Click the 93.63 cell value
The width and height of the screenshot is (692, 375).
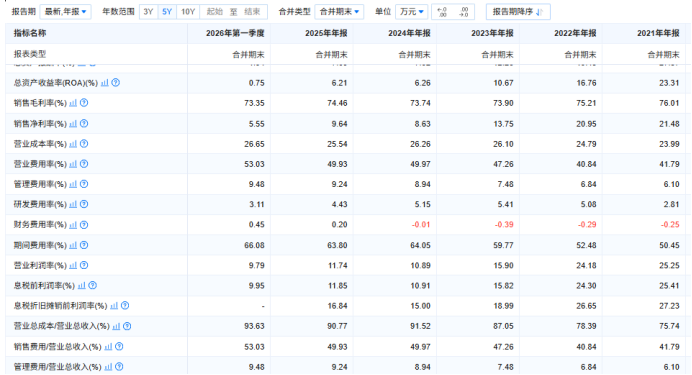[254, 326]
